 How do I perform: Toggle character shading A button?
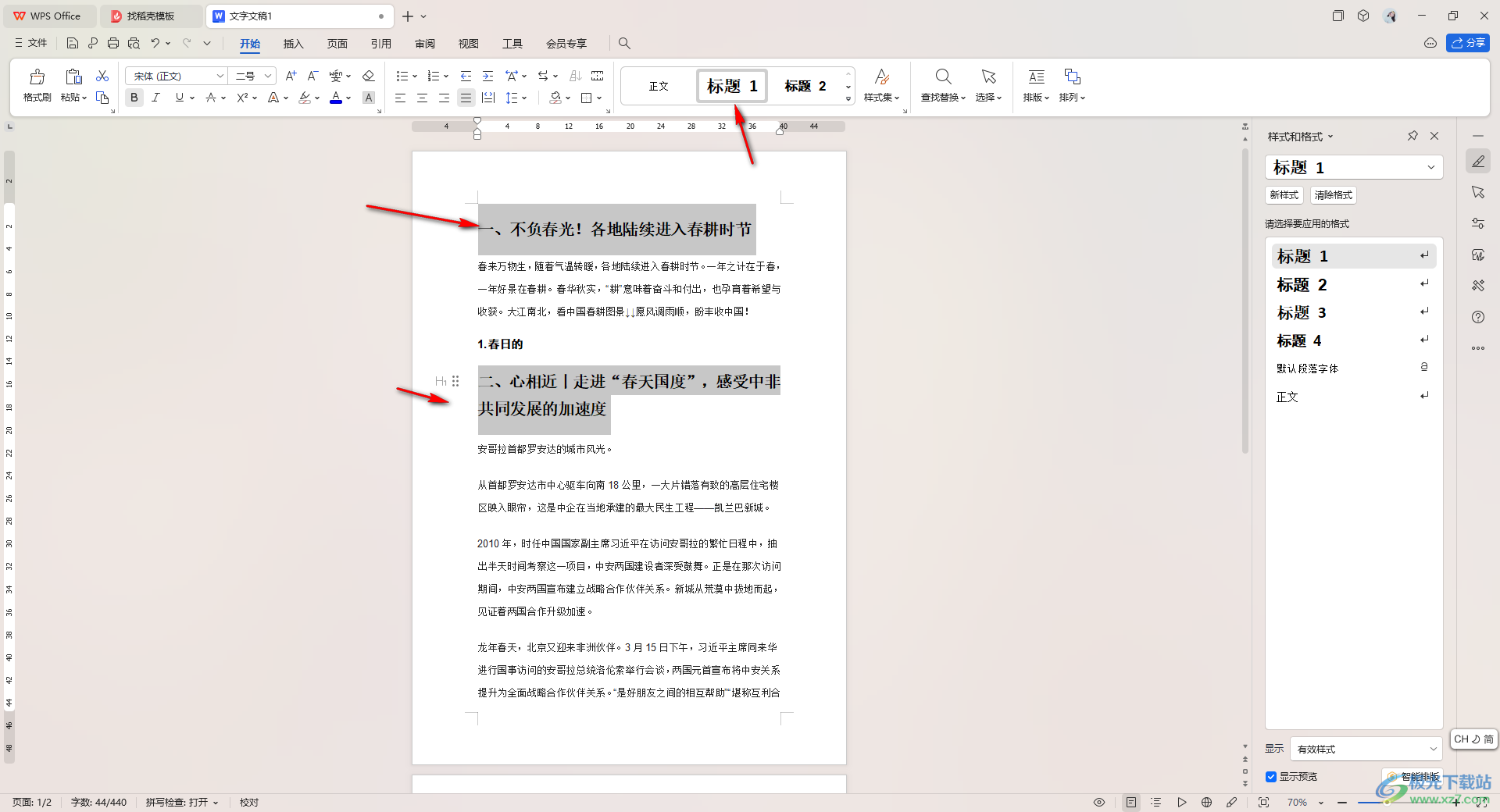tap(369, 98)
